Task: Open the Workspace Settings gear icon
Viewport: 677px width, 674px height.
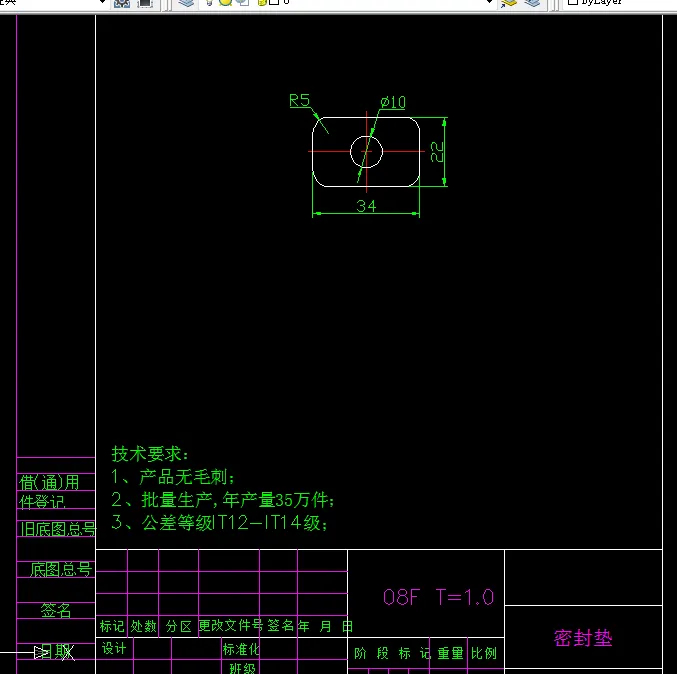Action: (x=122, y=3)
